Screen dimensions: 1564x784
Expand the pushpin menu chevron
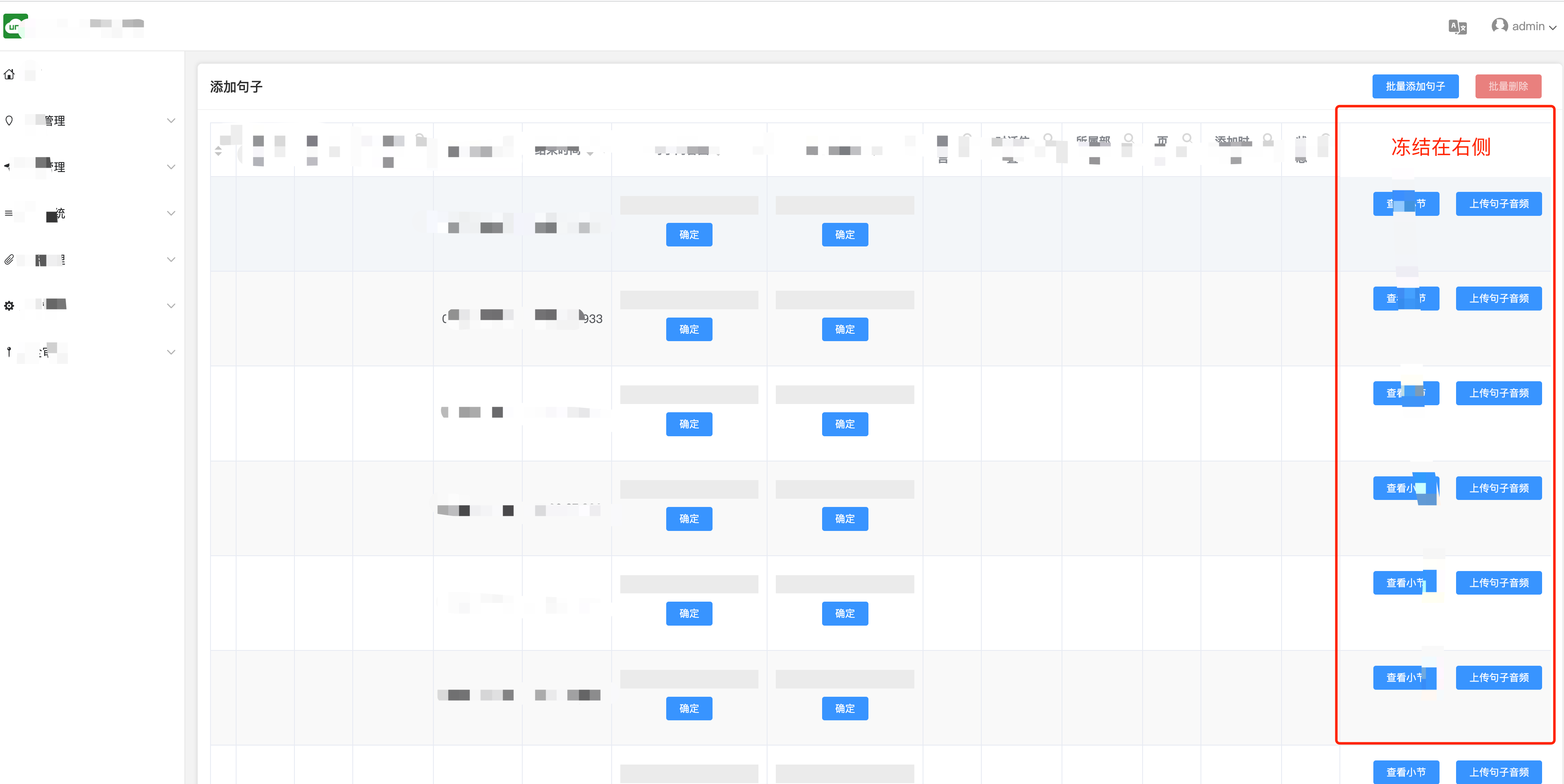pyautogui.click(x=171, y=351)
